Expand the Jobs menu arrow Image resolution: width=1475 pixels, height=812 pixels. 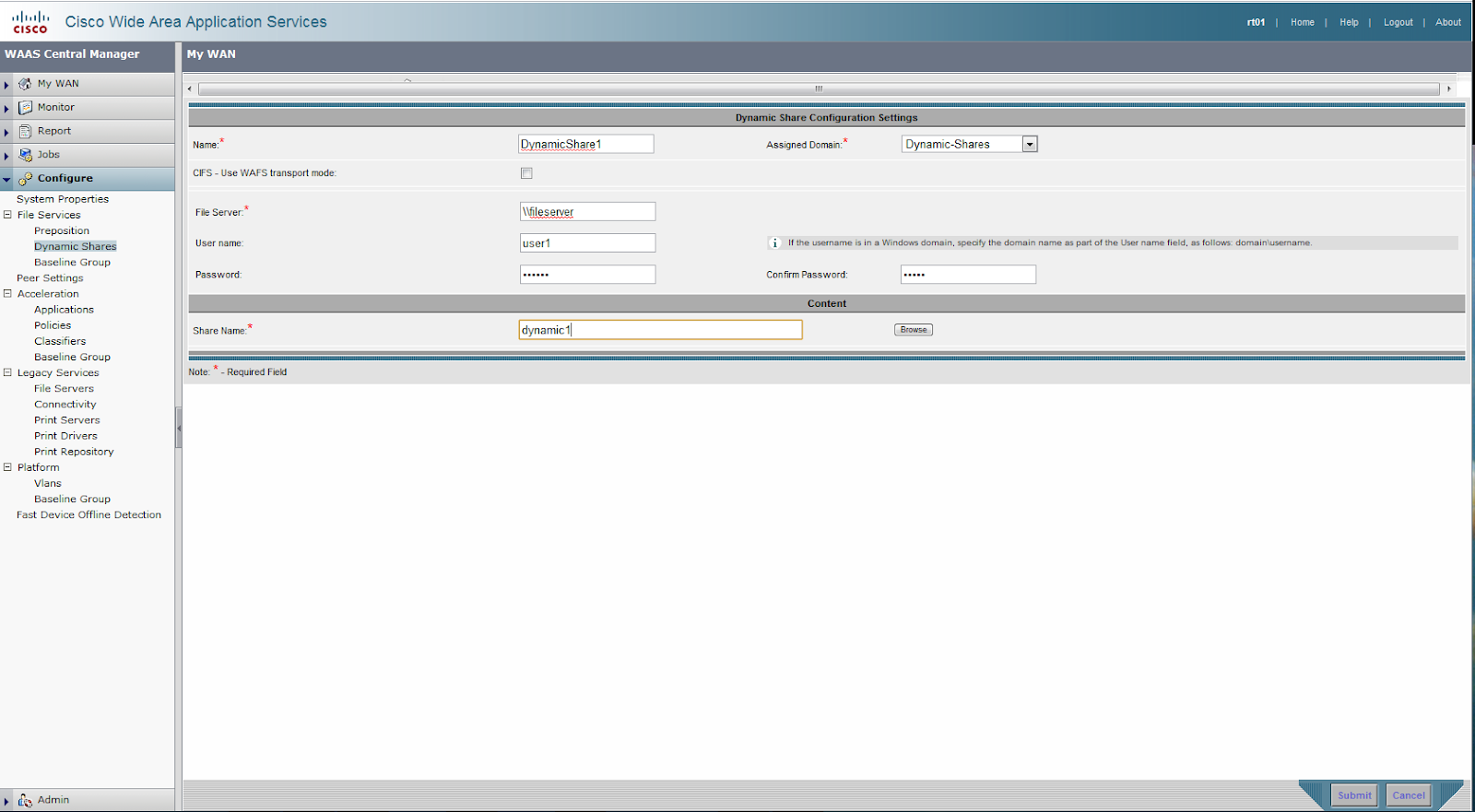tap(6, 156)
